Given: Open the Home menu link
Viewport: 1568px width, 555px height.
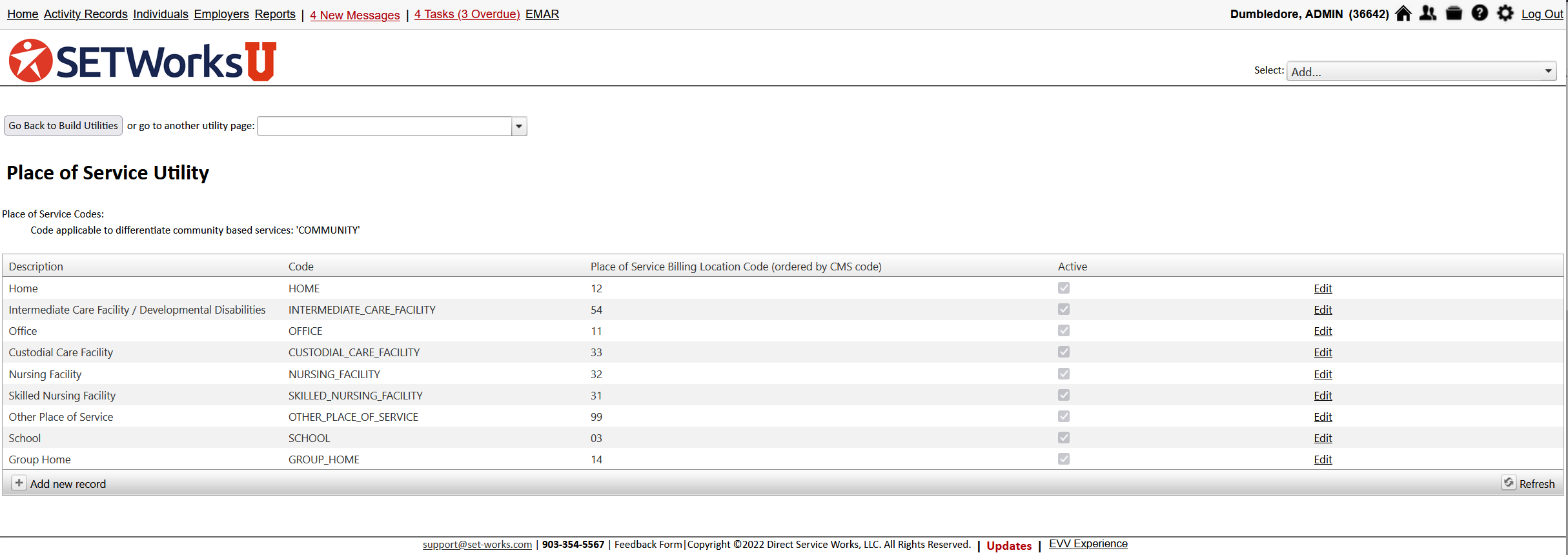Looking at the screenshot, I should [23, 14].
